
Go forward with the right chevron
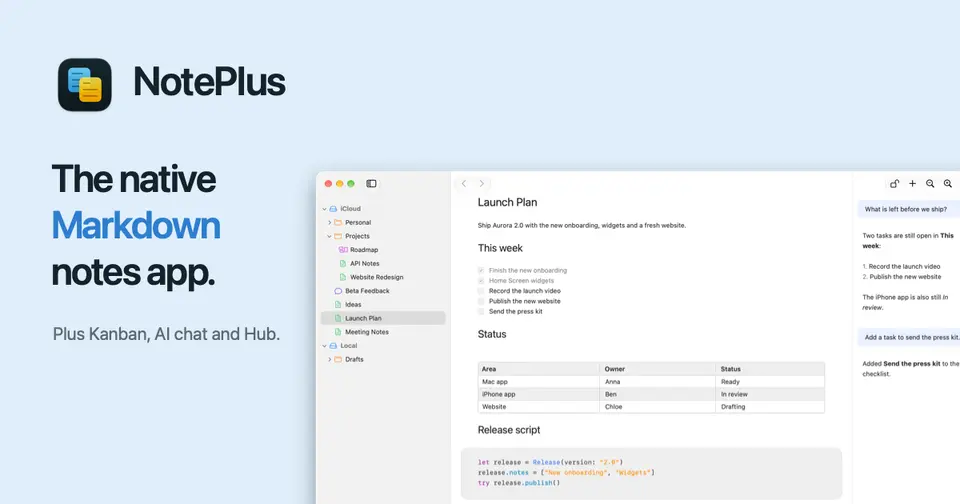tap(482, 184)
